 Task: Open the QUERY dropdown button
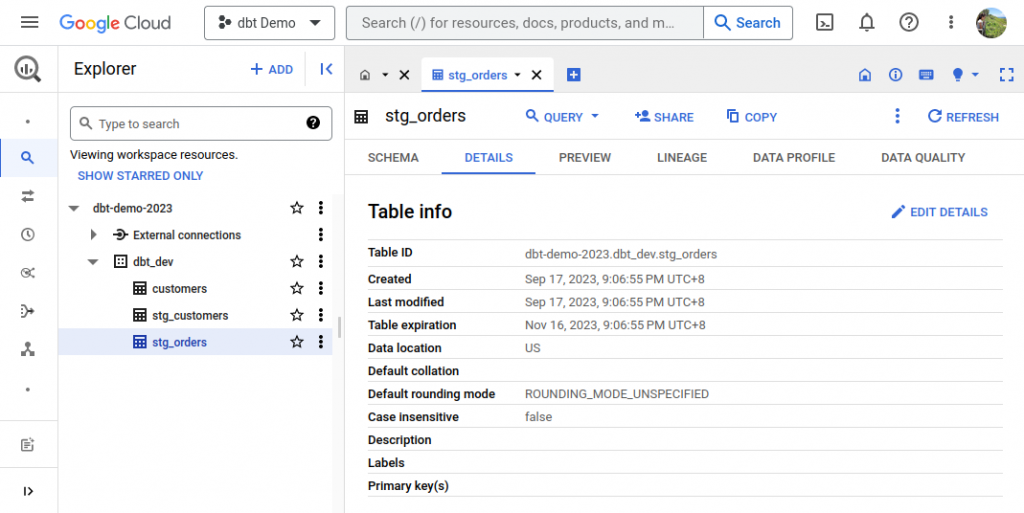(562, 117)
